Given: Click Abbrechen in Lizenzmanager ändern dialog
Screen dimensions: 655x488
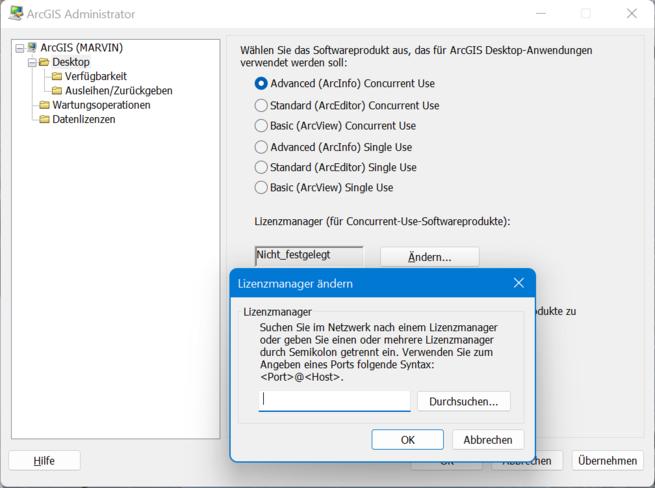Looking at the screenshot, I should click(x=488, y=440).
